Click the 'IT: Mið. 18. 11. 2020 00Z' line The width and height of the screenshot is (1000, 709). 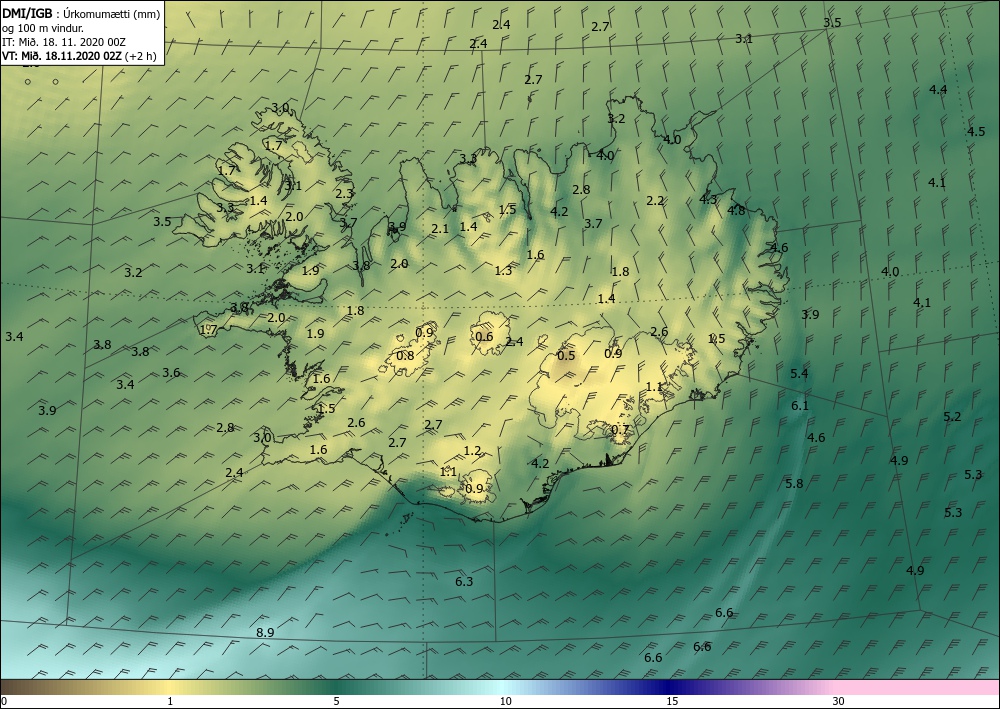(x=64, y=42)
